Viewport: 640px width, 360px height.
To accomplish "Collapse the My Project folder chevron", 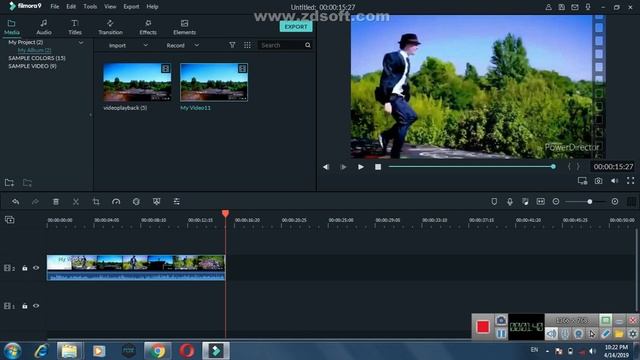I will [x=81, y=42].
